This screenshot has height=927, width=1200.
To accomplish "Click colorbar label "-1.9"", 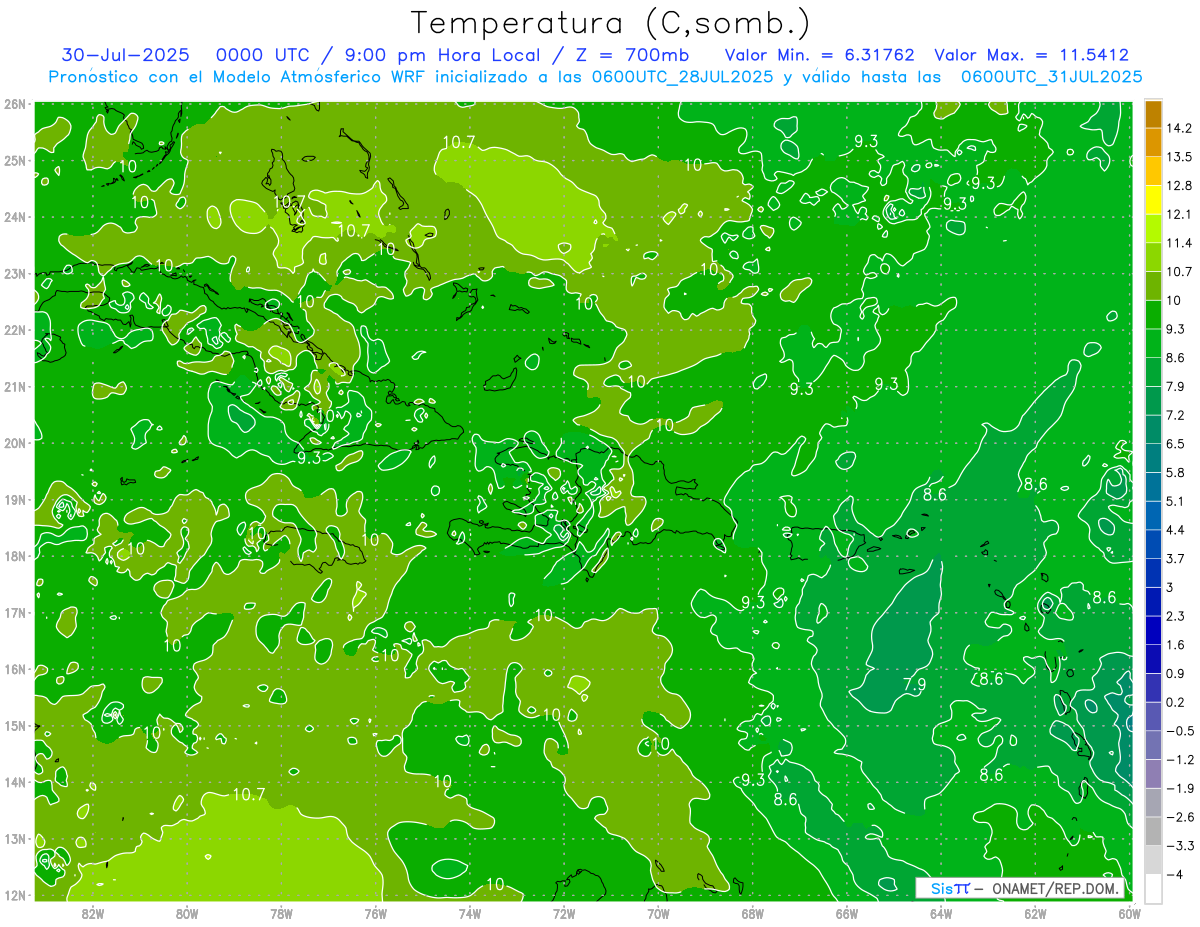I will (x=1180, y=788).
